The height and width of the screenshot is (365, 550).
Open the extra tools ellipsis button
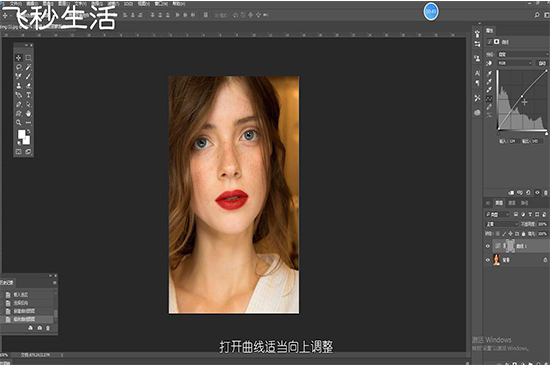point(28,122)
